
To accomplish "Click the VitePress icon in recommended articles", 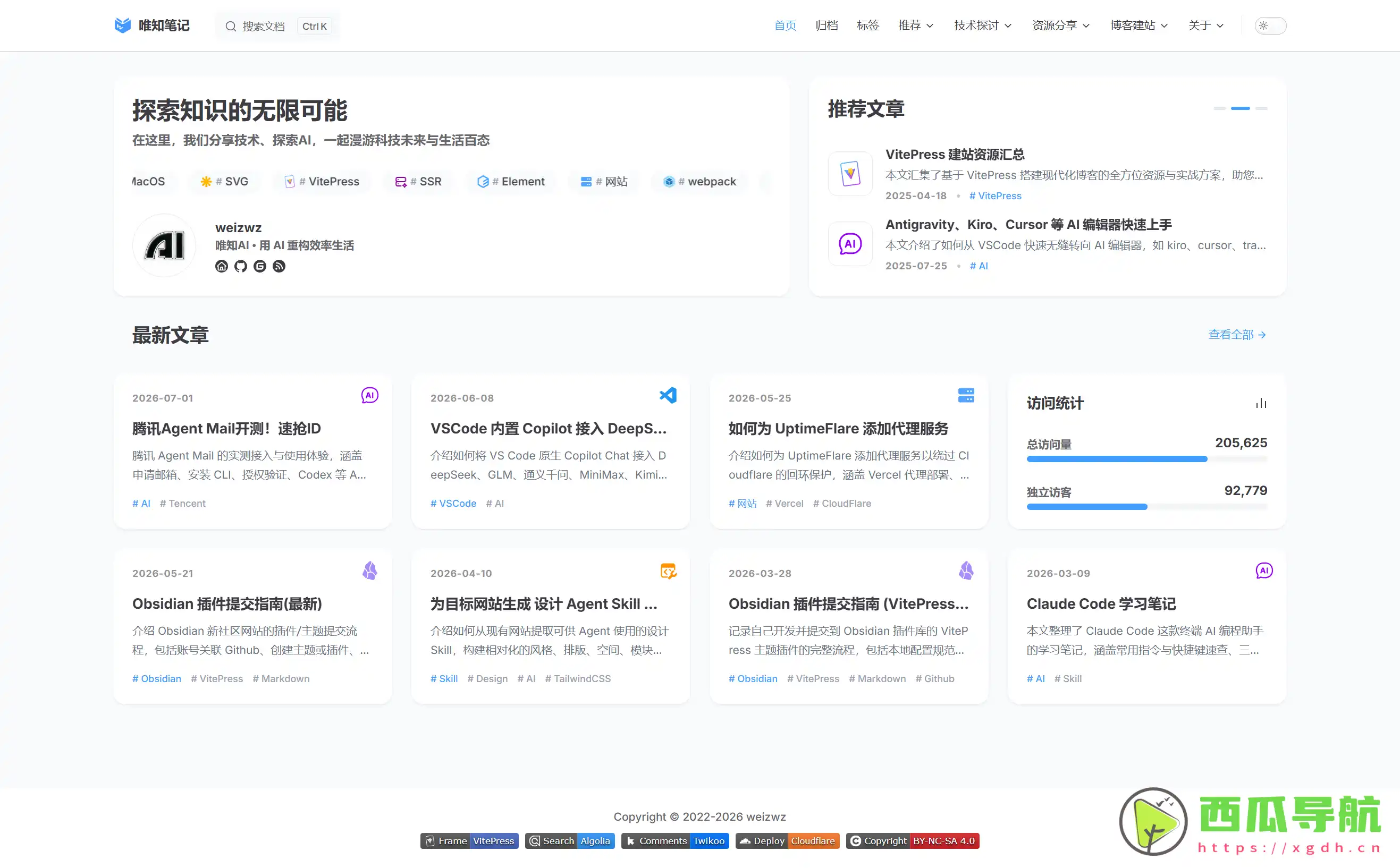I will coord(850,173).
